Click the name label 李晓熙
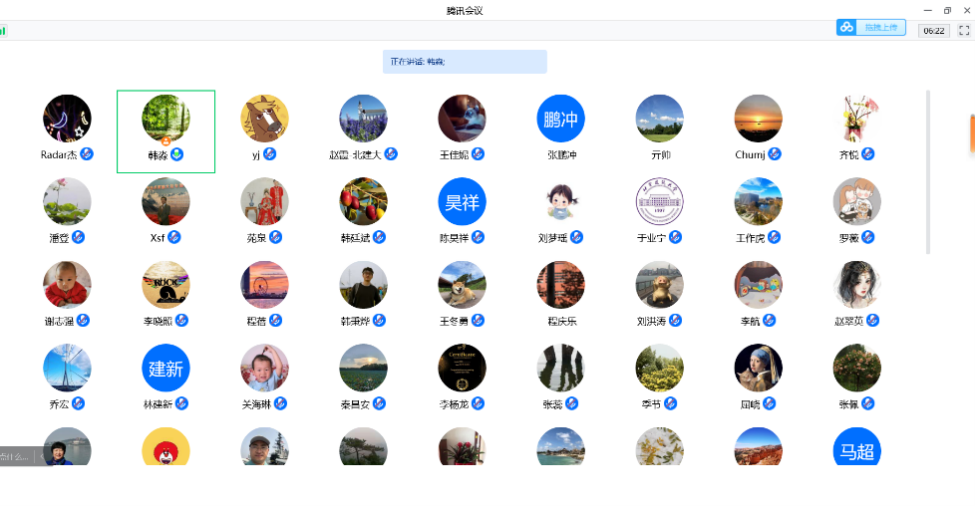Image resolution: width=975 pixels, height=506 pixels. click(158, 321)
